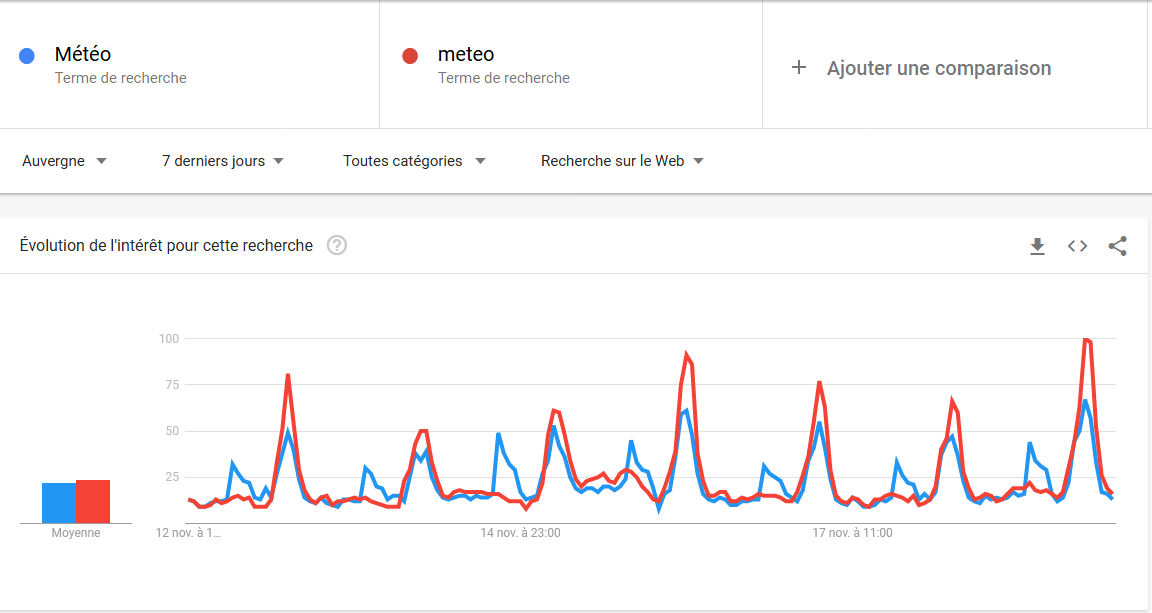
Task: Open the embed code icon
Action: [x=1077, y=246]
